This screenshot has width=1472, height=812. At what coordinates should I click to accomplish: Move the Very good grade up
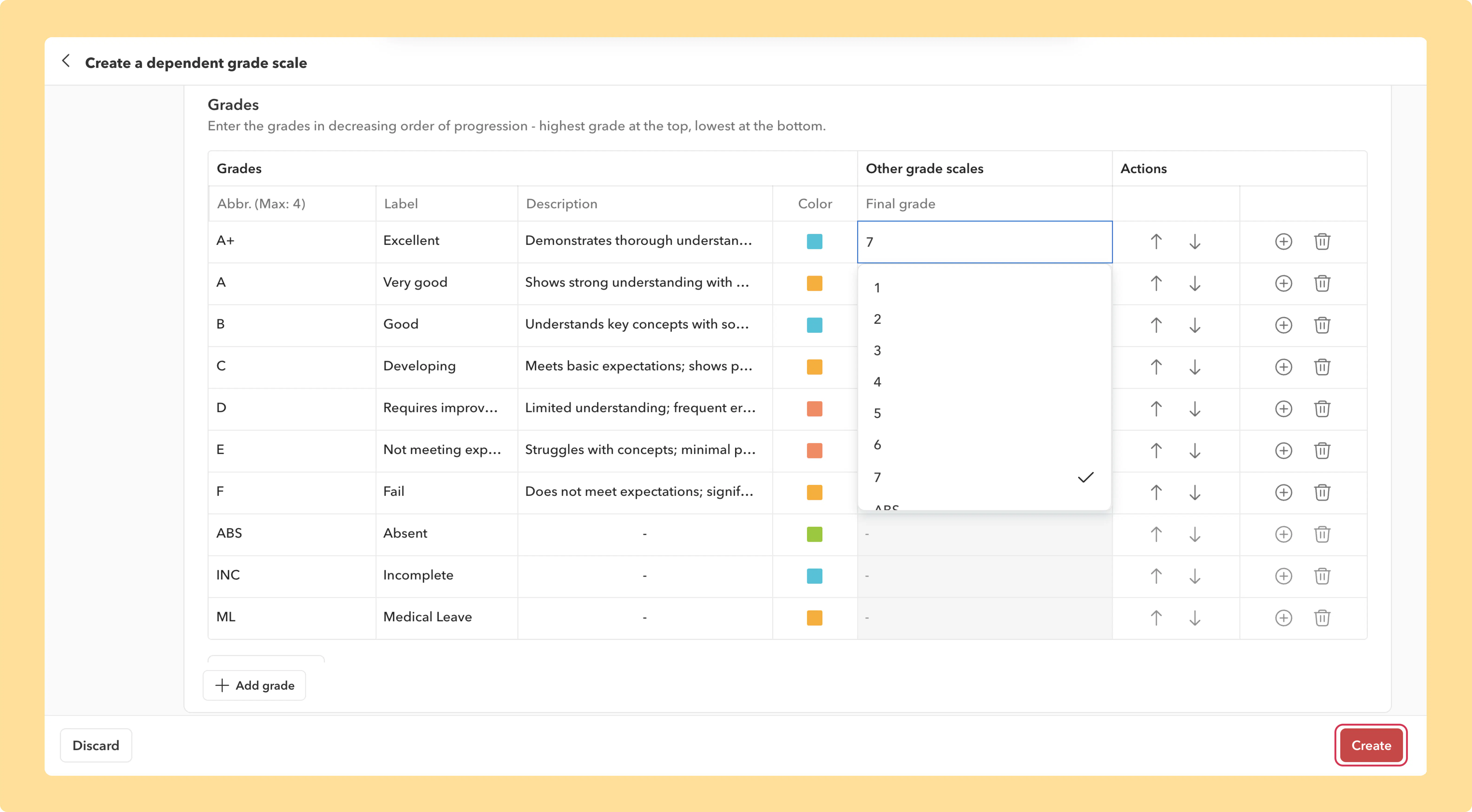click(1156, 283)
